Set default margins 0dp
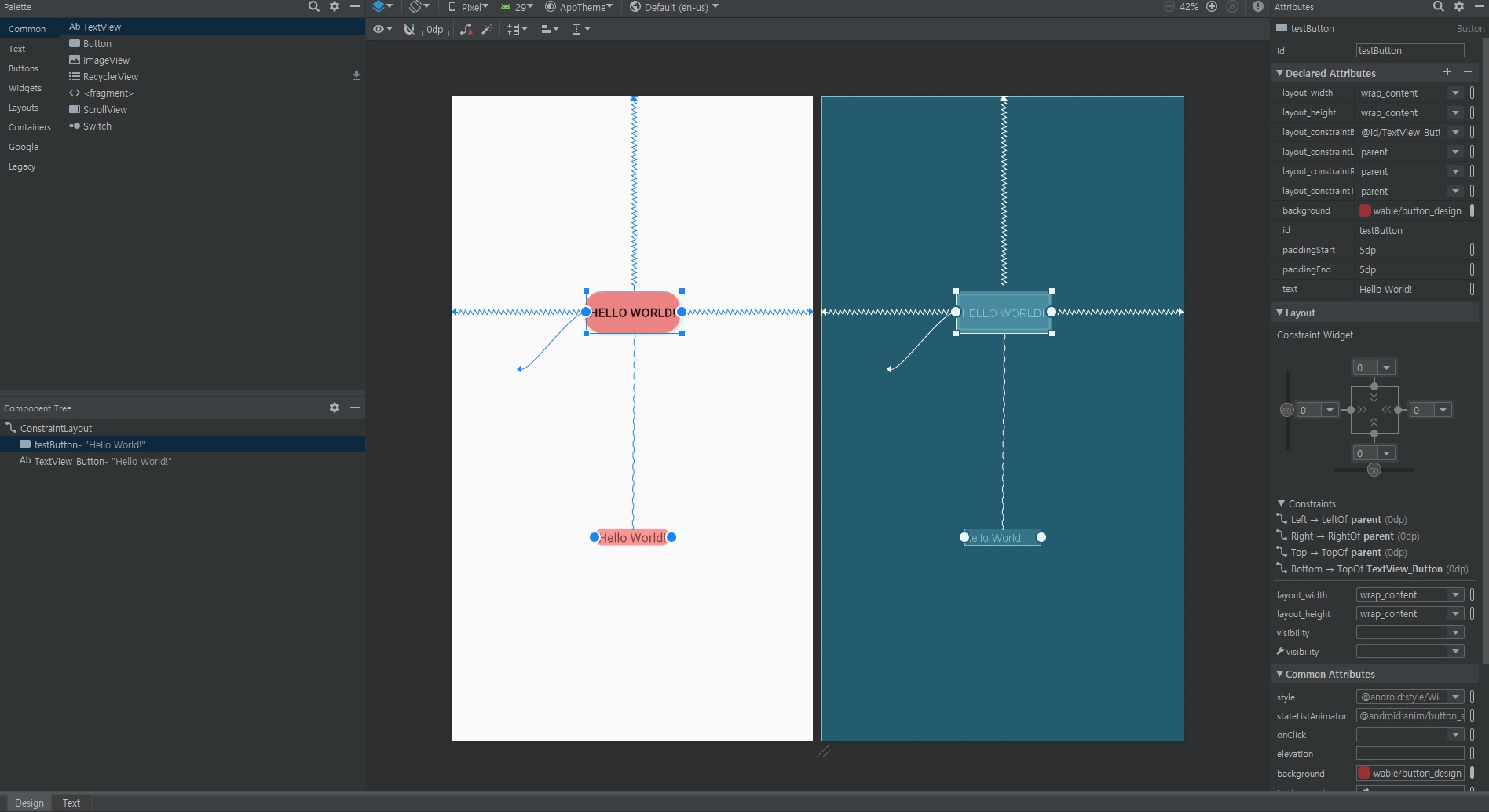Viewport: 1489px width, 812px height. (x=435, y=29)
